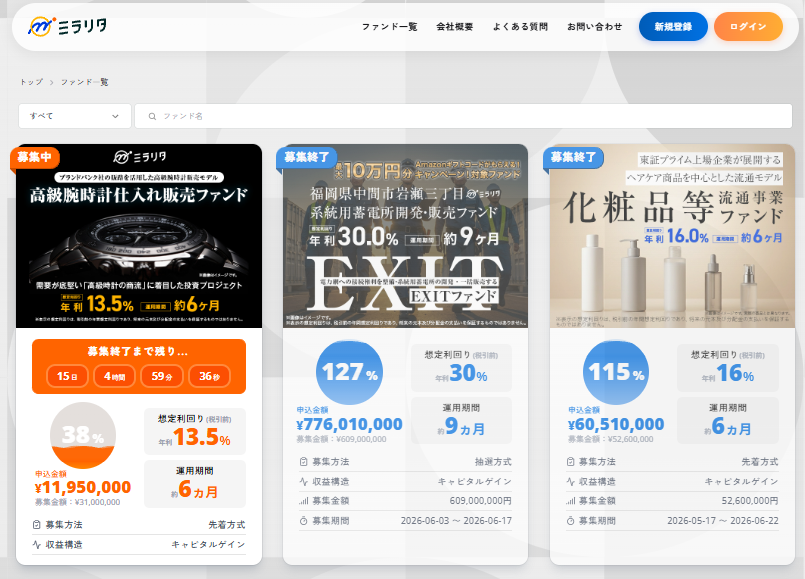Click the 抽選方式 value
805x579 pixels.
coord(493,462)
